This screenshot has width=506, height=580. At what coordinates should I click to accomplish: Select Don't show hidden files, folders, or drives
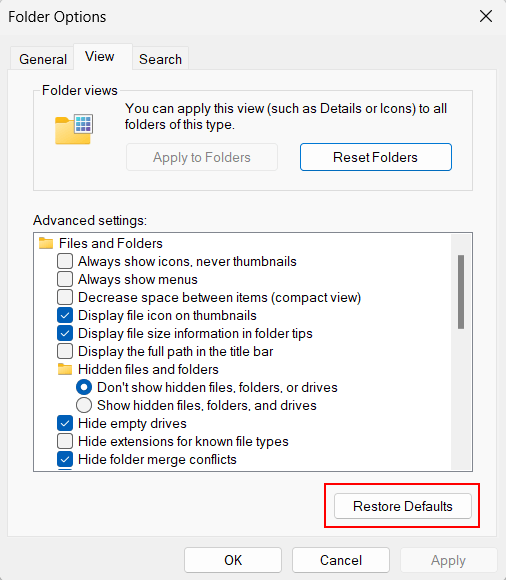[x=84, y=387]
